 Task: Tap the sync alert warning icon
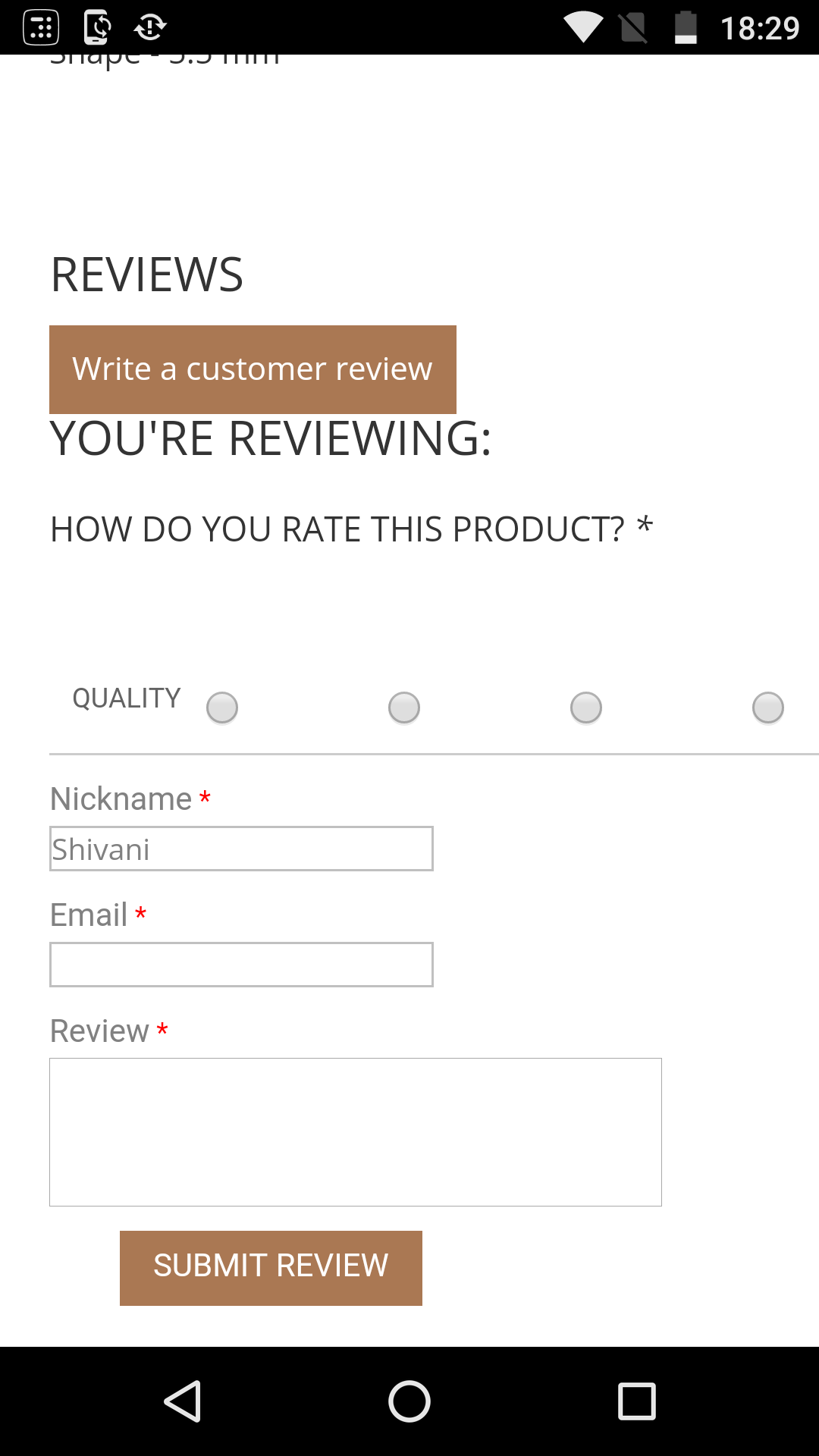point(150,28)
